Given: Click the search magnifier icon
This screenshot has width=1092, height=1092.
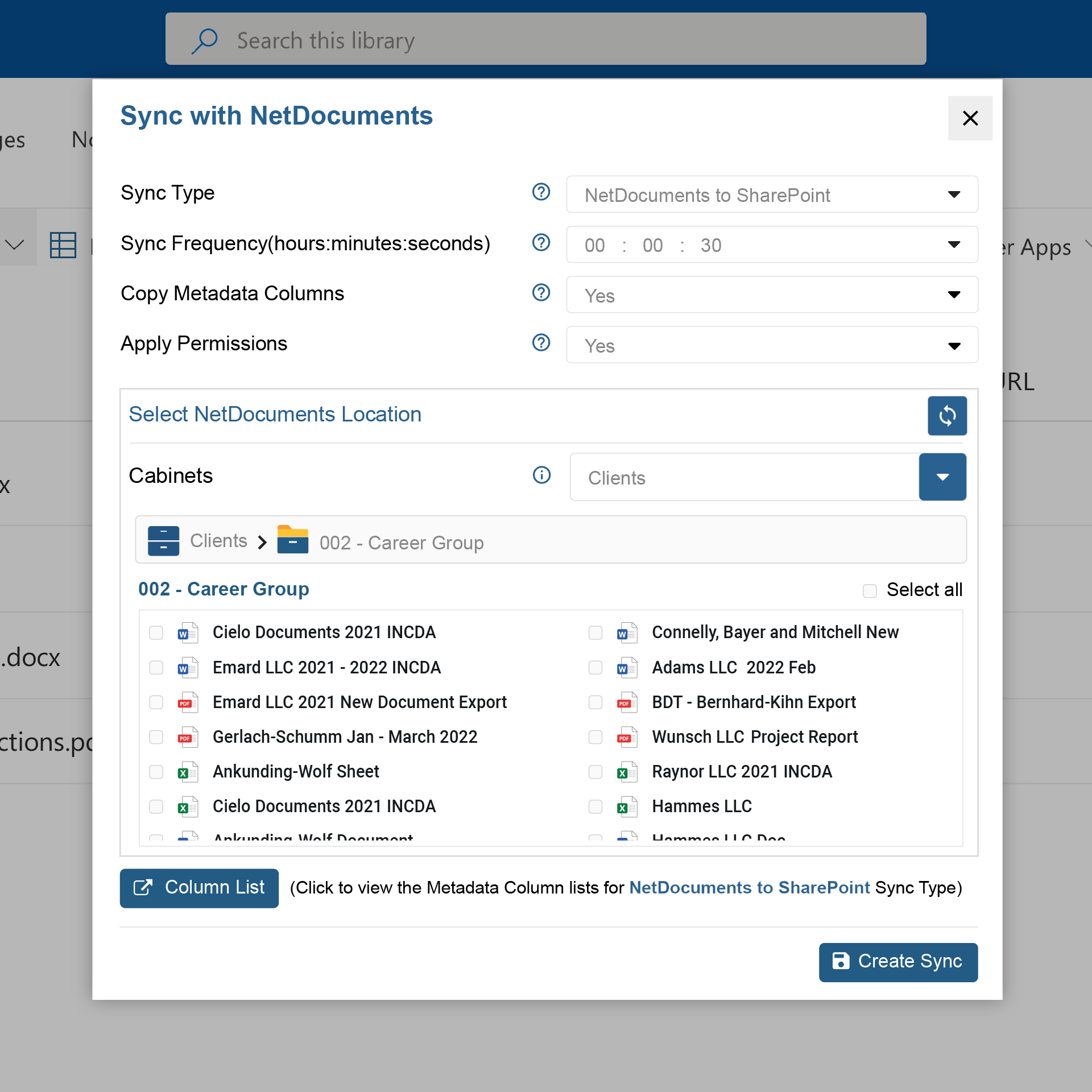Looking at the screenshot, I should [204, 41].
